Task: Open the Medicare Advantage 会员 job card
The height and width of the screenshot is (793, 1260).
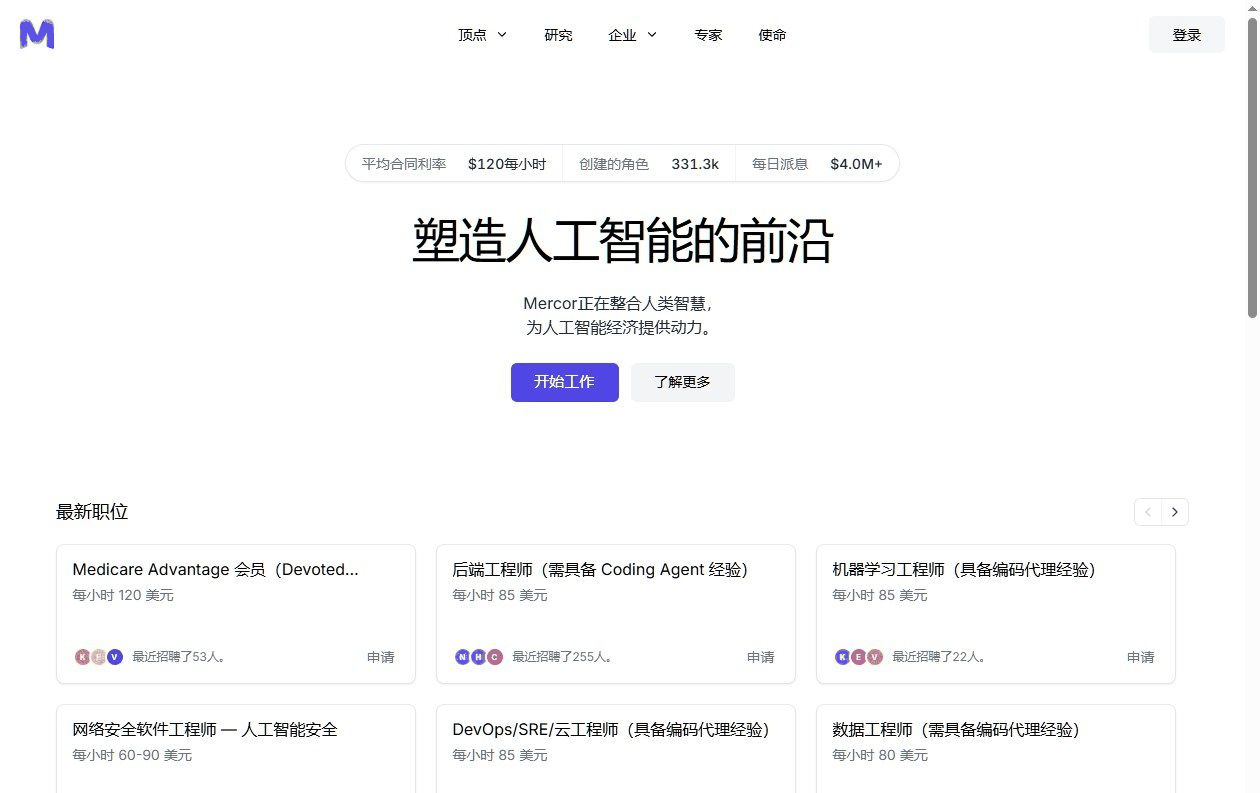Action: [x=236, y=614]
